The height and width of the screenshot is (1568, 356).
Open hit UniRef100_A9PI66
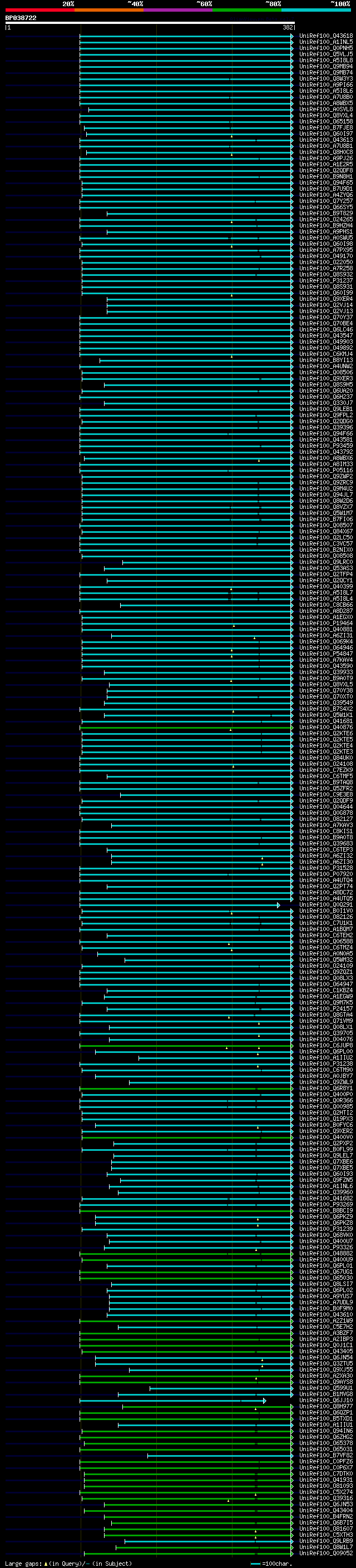coord(326,85)
